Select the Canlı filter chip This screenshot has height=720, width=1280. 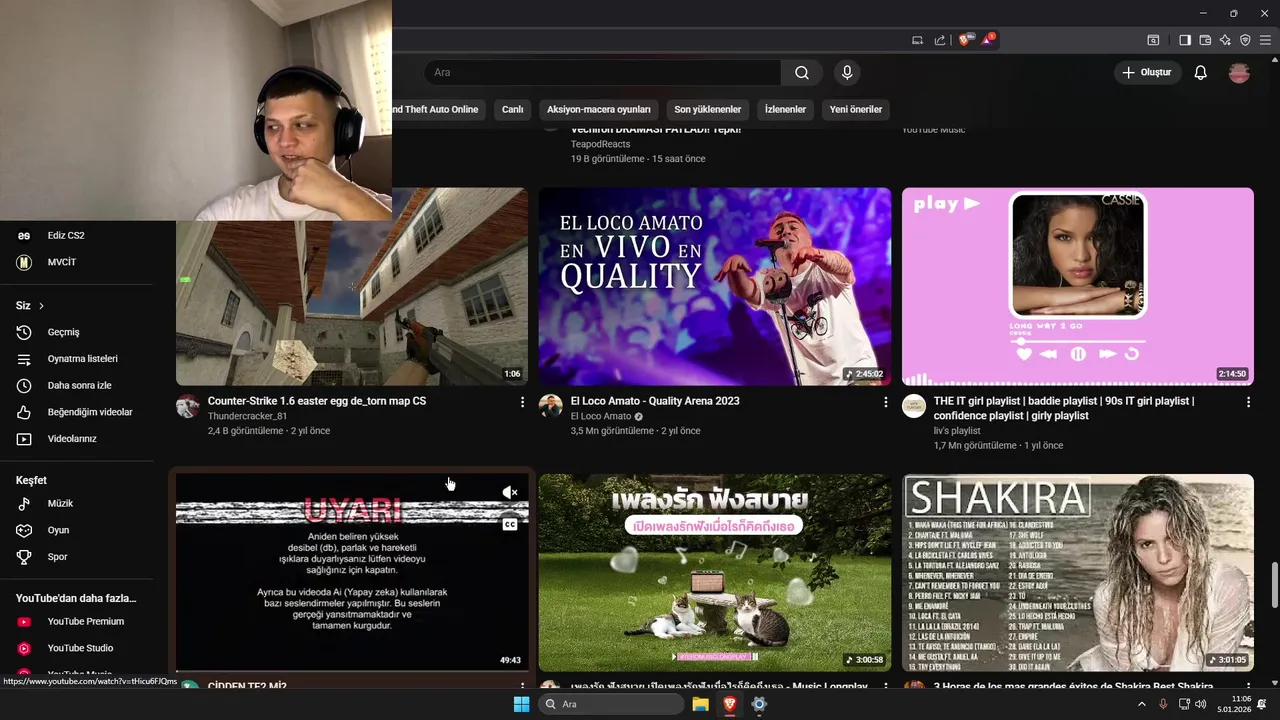pos(512,110)
